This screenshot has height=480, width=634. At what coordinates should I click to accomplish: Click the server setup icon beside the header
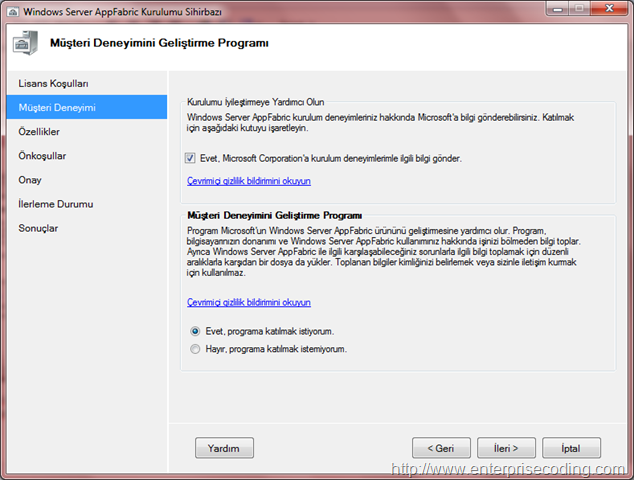25,43
